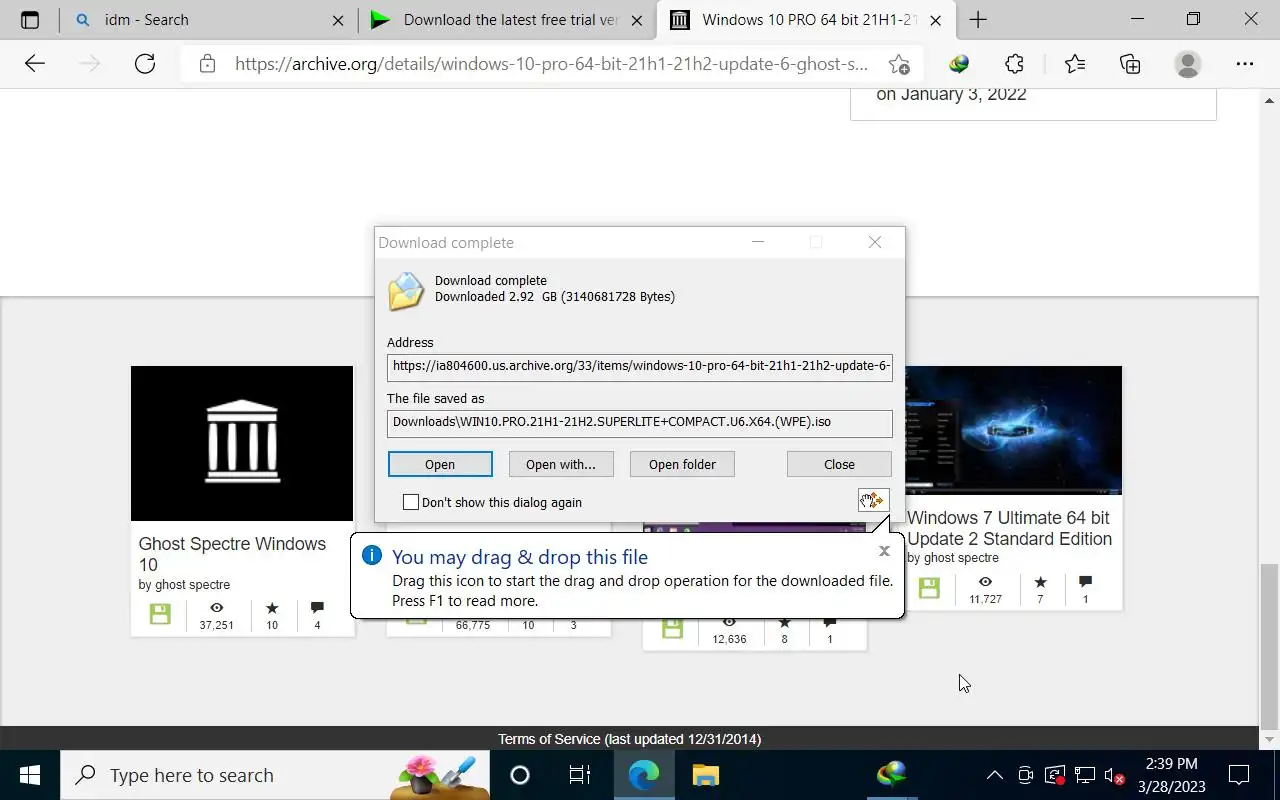Click the network tray icon
Image resolution: width=1280 pixels, height=800 pixels.
(x=1084, y=775)
